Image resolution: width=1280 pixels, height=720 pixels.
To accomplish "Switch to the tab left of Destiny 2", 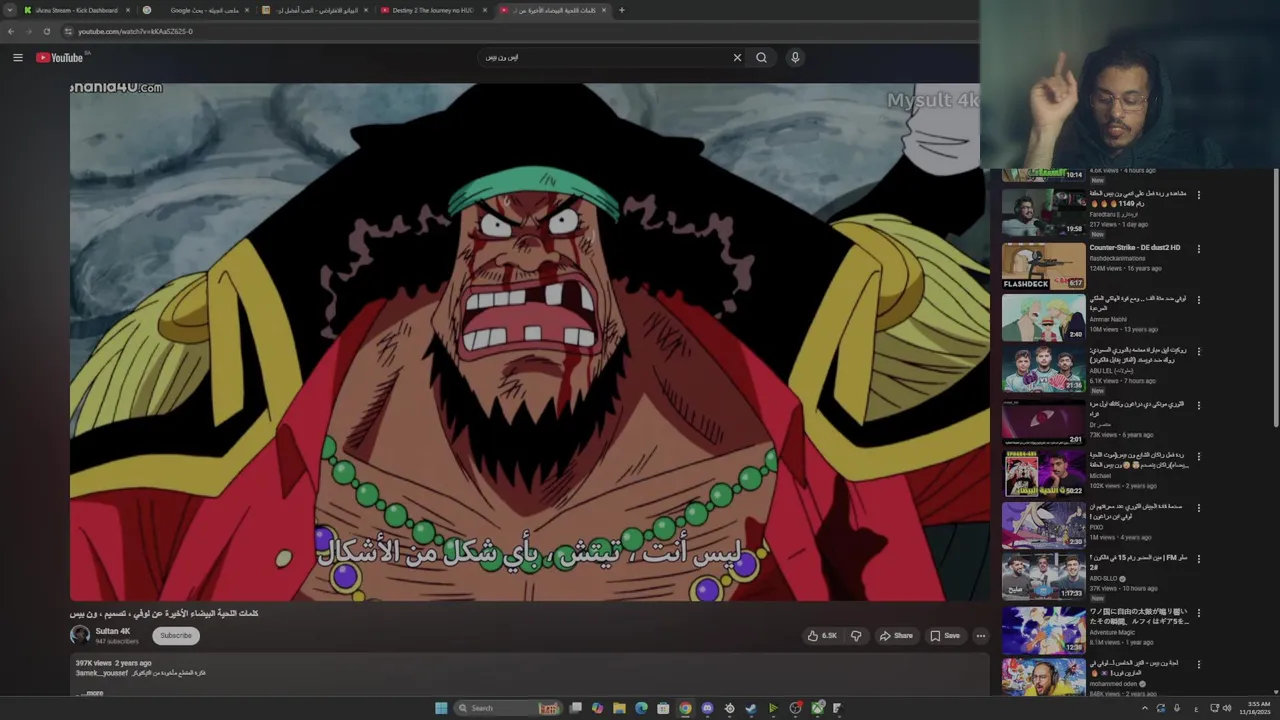I will [x=315, y=10].
